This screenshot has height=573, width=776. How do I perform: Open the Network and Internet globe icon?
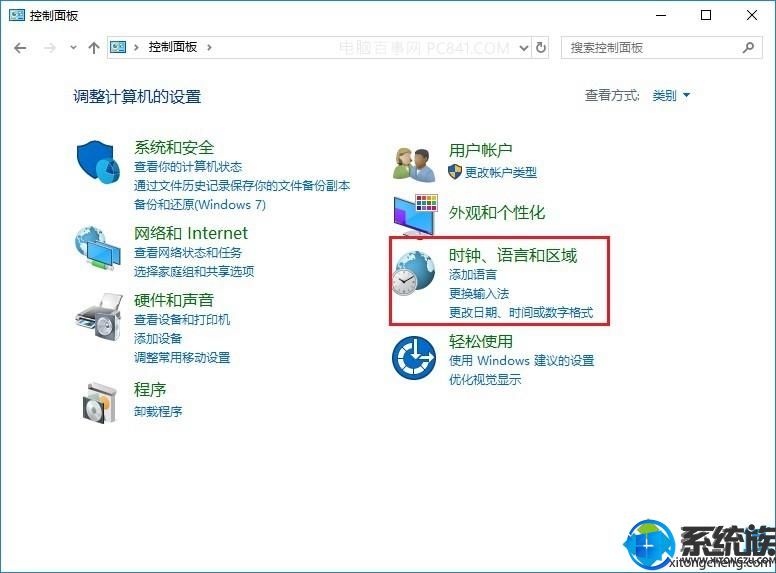pyautogui.click(x=97, y=248)
